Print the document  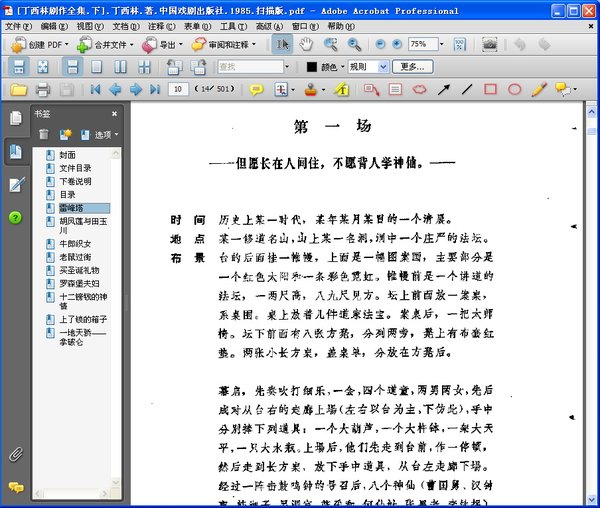coord(43,90)
